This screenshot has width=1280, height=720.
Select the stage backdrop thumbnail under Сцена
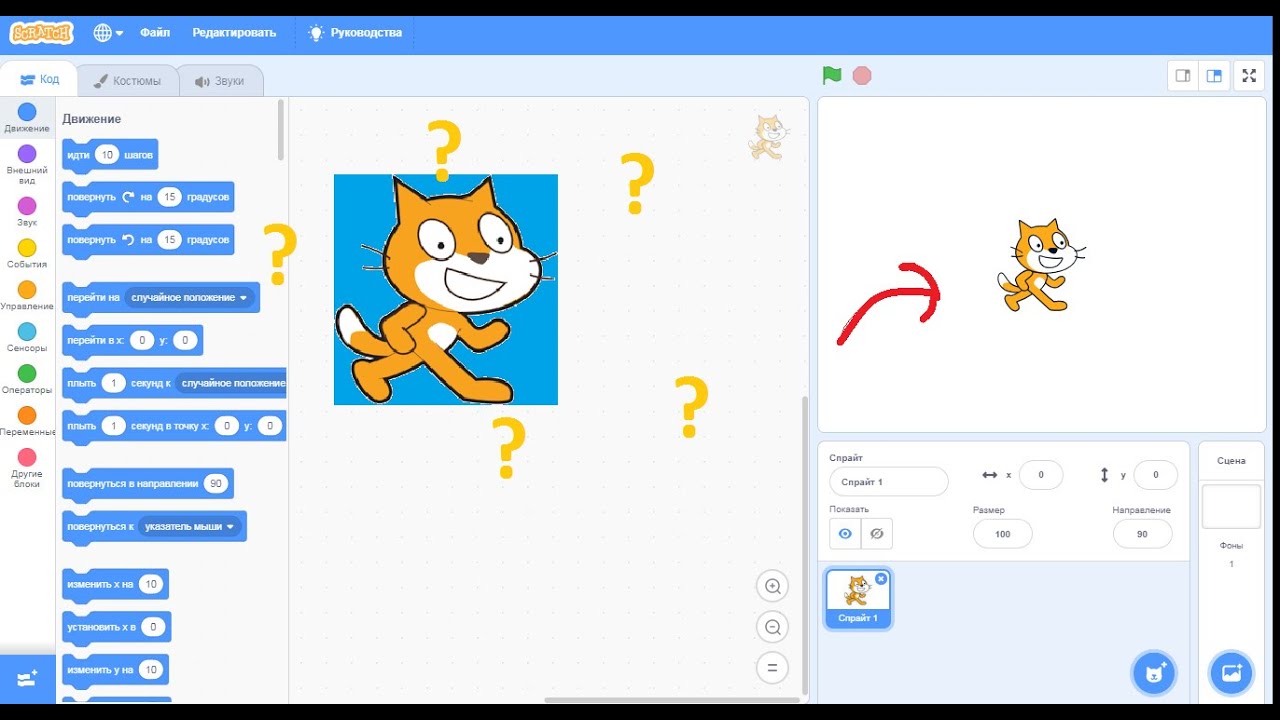[x=1231, y=507]
